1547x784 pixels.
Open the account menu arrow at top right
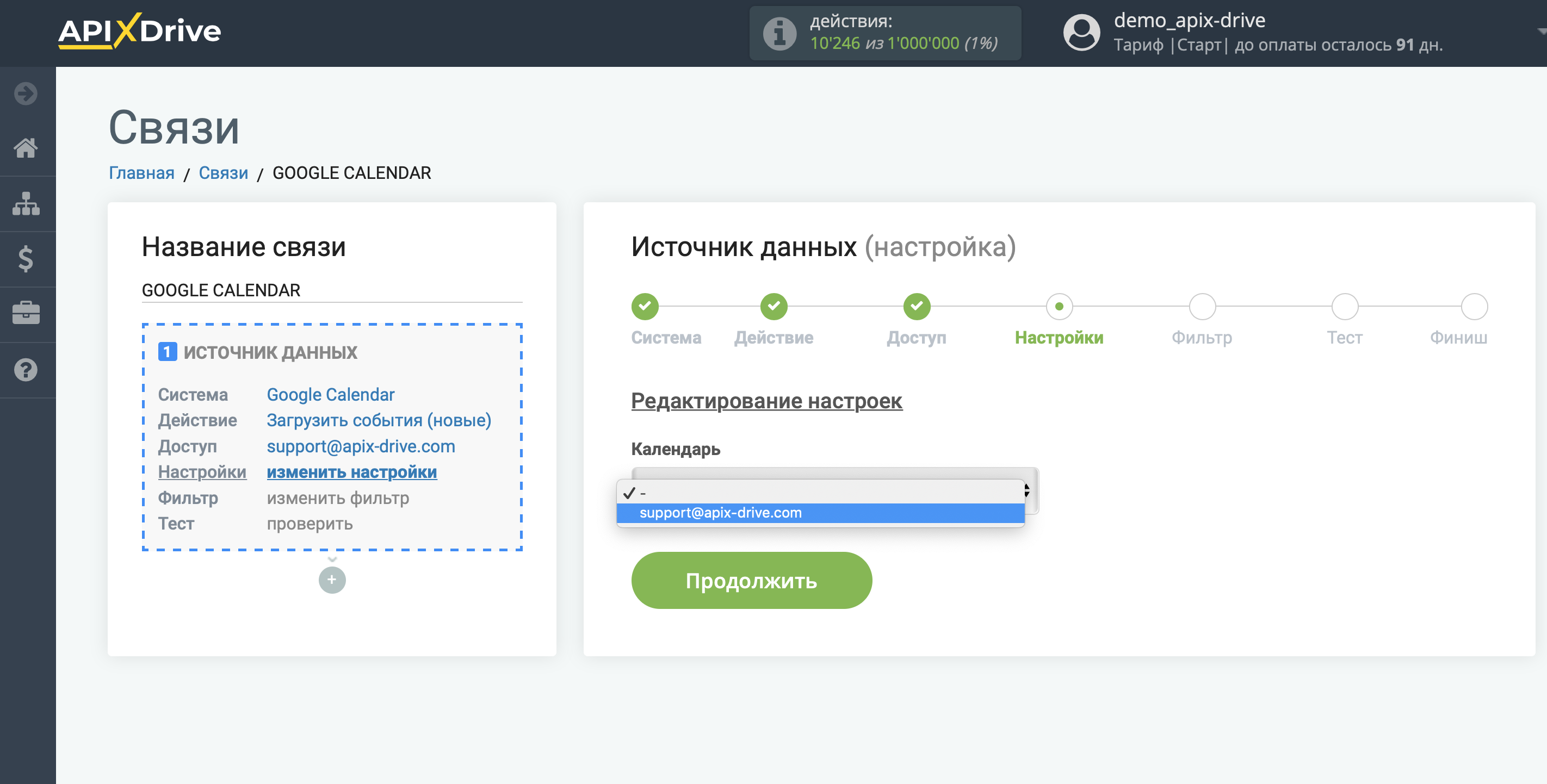tap(1541, 31)
